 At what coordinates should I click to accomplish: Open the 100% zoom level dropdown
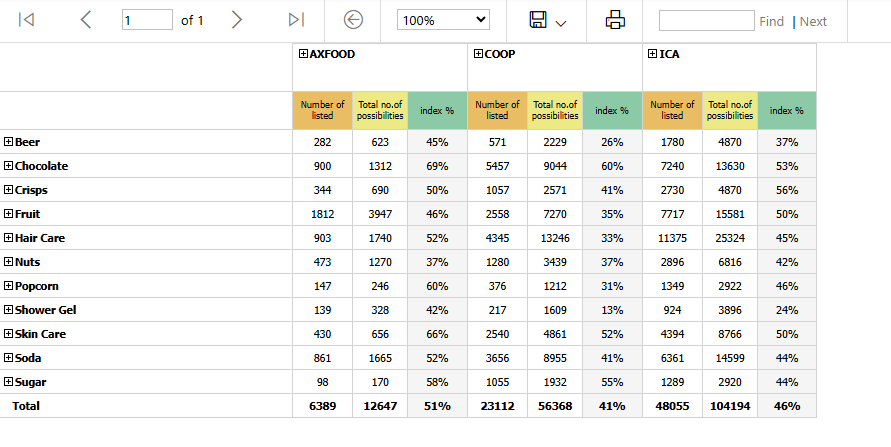coord(443,20)
